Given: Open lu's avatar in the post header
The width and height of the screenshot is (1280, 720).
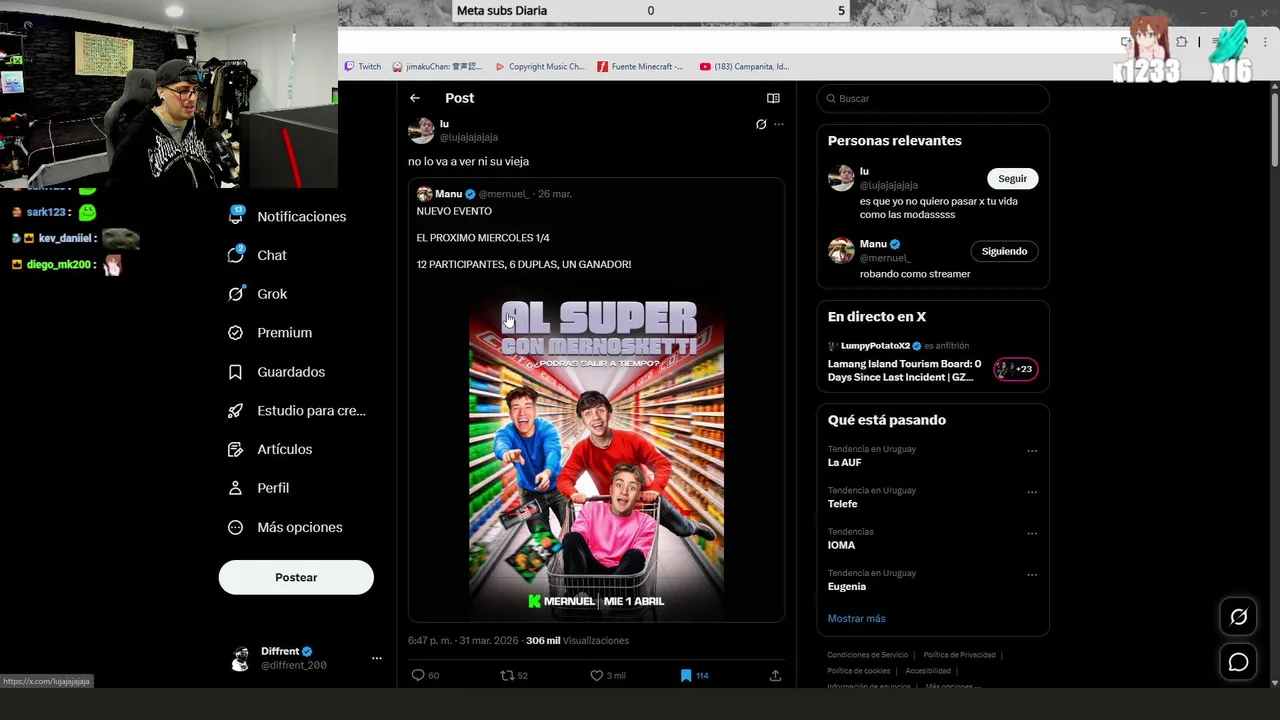Looking at the screenshot, I should 421,130.
